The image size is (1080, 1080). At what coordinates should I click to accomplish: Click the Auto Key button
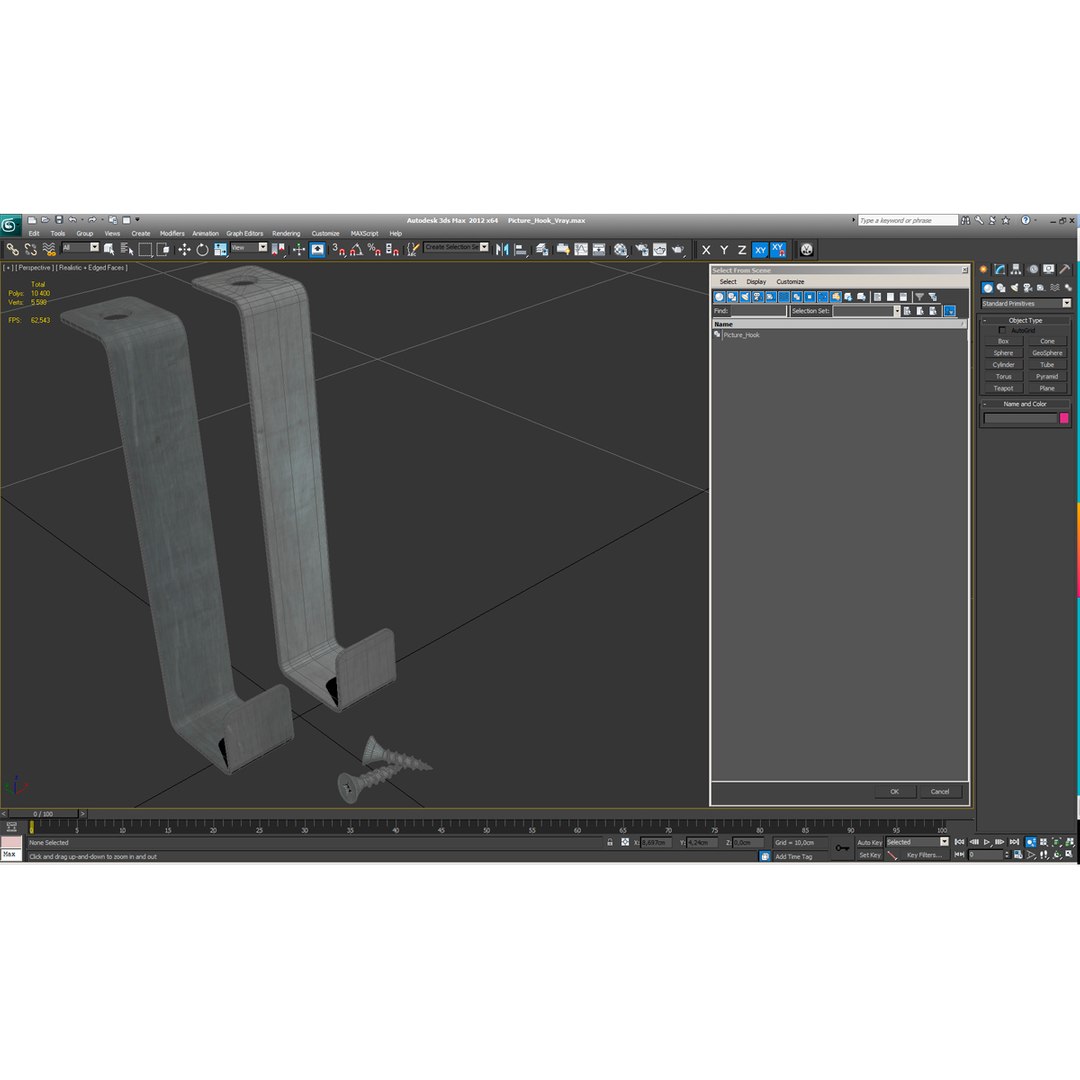[x=869, y=842]
